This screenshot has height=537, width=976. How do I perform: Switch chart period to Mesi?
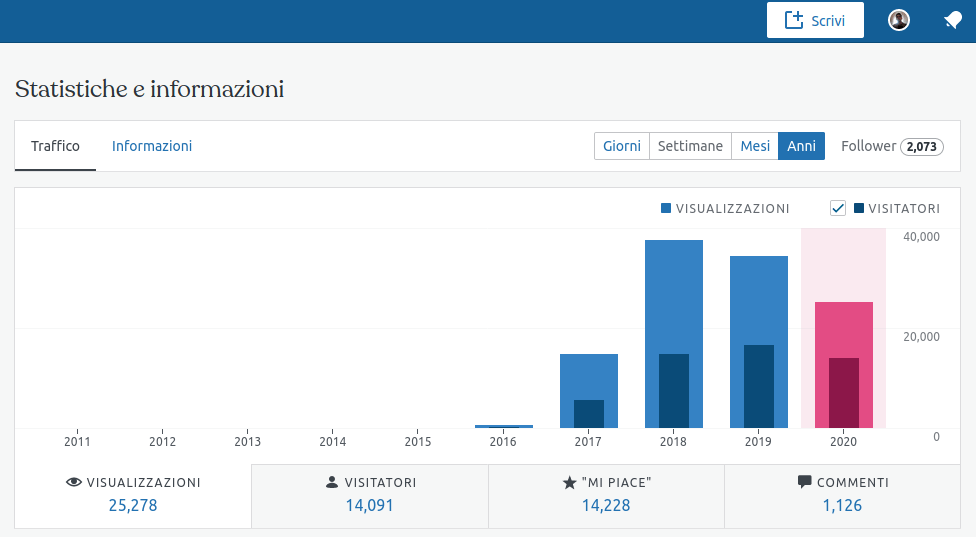click(x=755, y=146)
